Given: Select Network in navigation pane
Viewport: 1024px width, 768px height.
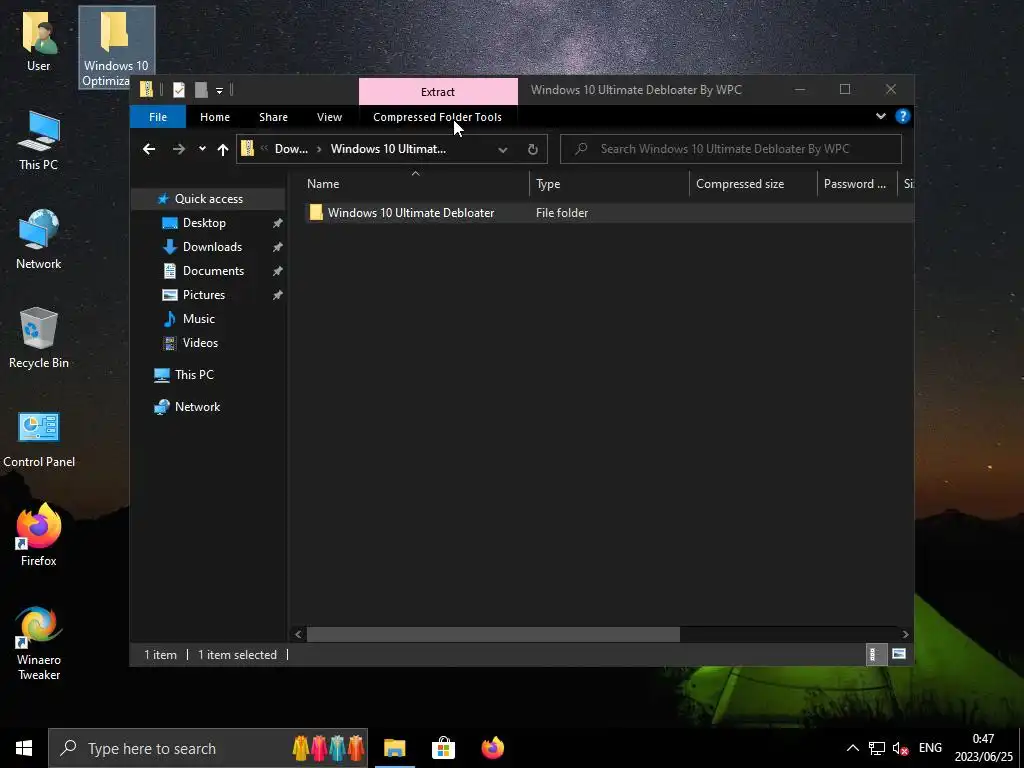Looking at the screenshot, I should [197, 407].
